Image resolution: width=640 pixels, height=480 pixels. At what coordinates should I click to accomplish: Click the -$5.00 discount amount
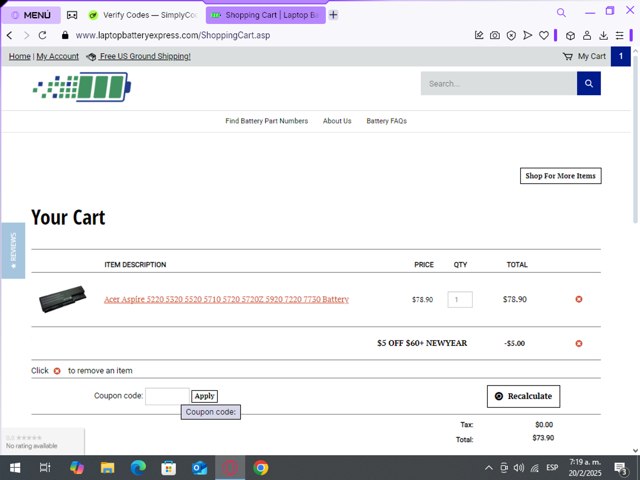tap(515, 343)
